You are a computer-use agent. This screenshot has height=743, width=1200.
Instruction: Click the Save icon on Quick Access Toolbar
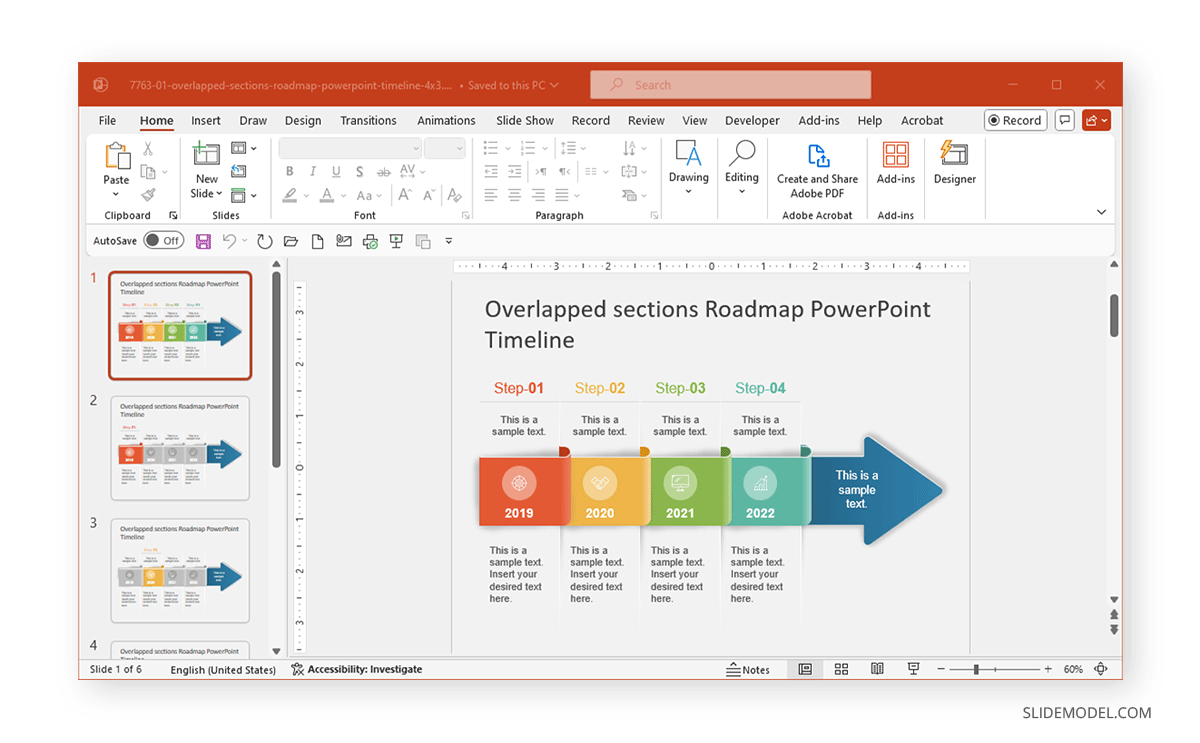(x=203, y=240)
